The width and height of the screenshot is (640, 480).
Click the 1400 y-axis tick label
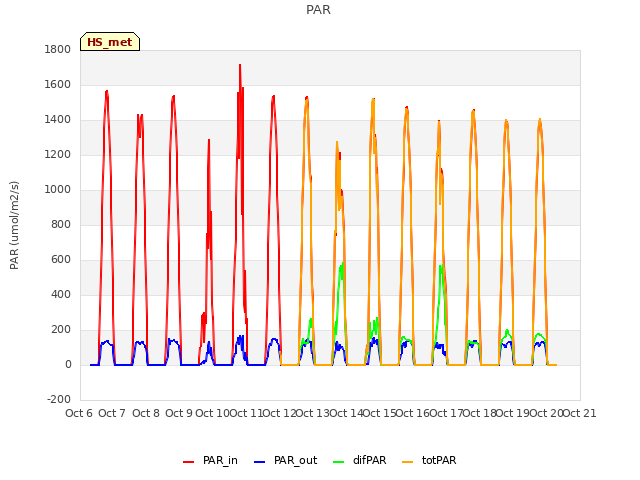58,120
